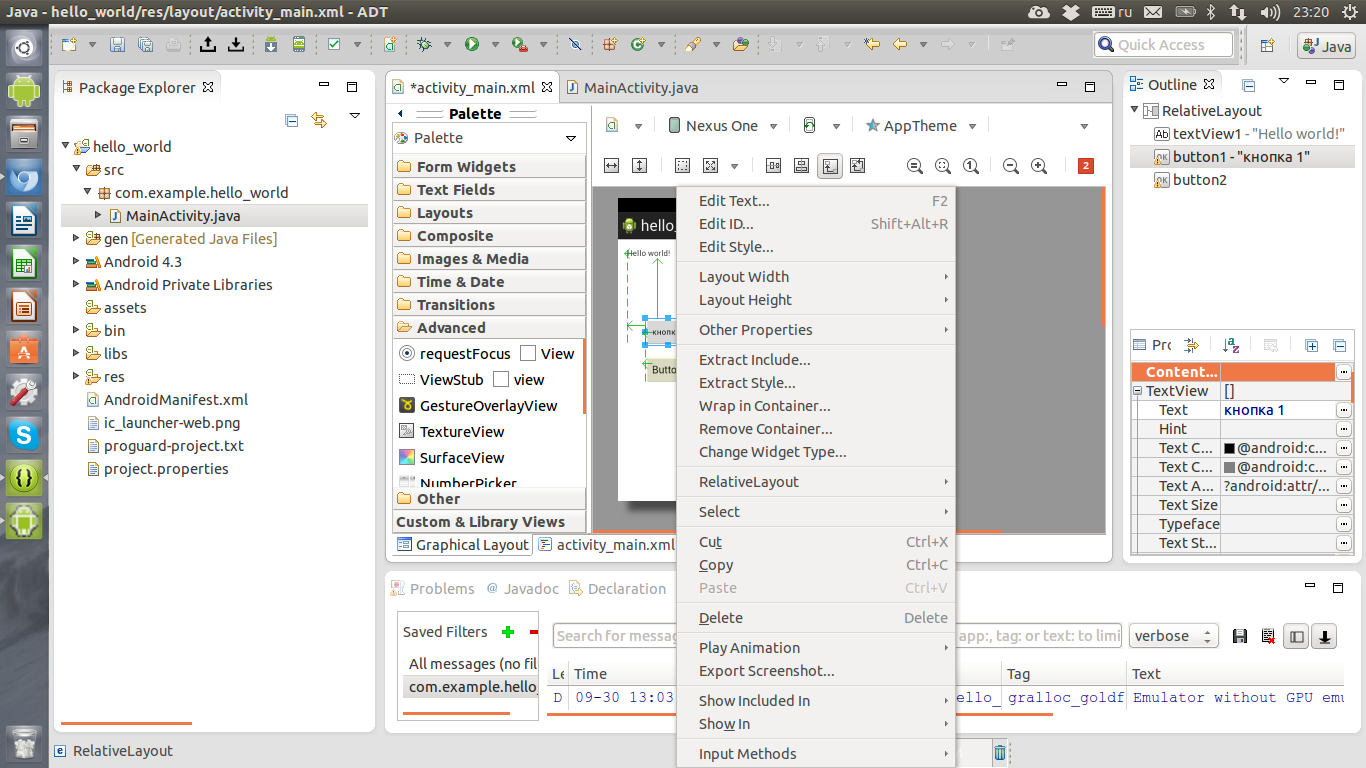Open the Palette dropdown arrow
Screen dimensions: 1366x768
pos(571,138)
